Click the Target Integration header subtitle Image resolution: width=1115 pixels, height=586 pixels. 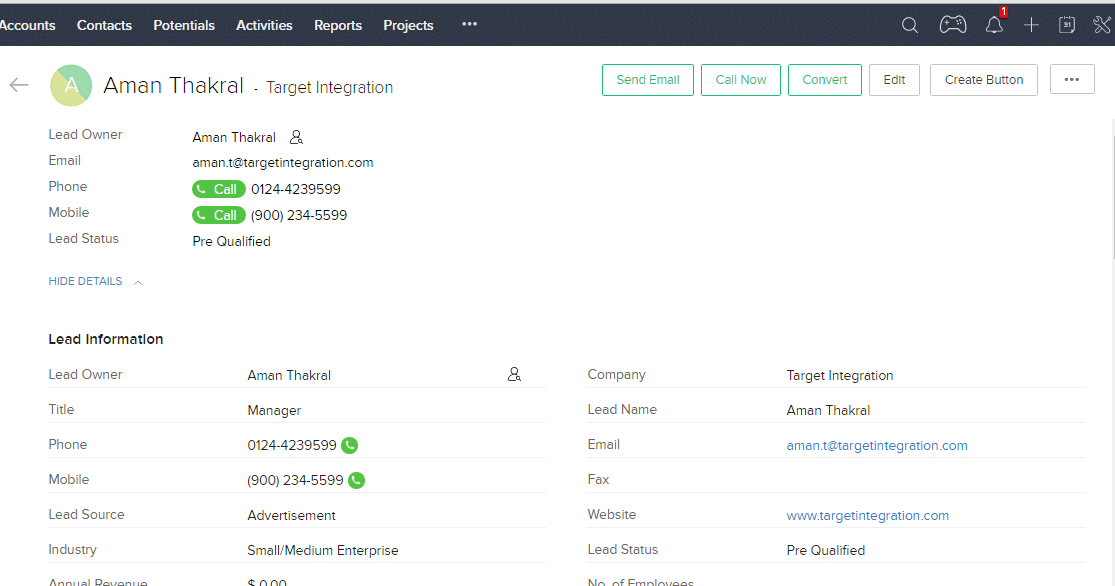pos(329,87)
